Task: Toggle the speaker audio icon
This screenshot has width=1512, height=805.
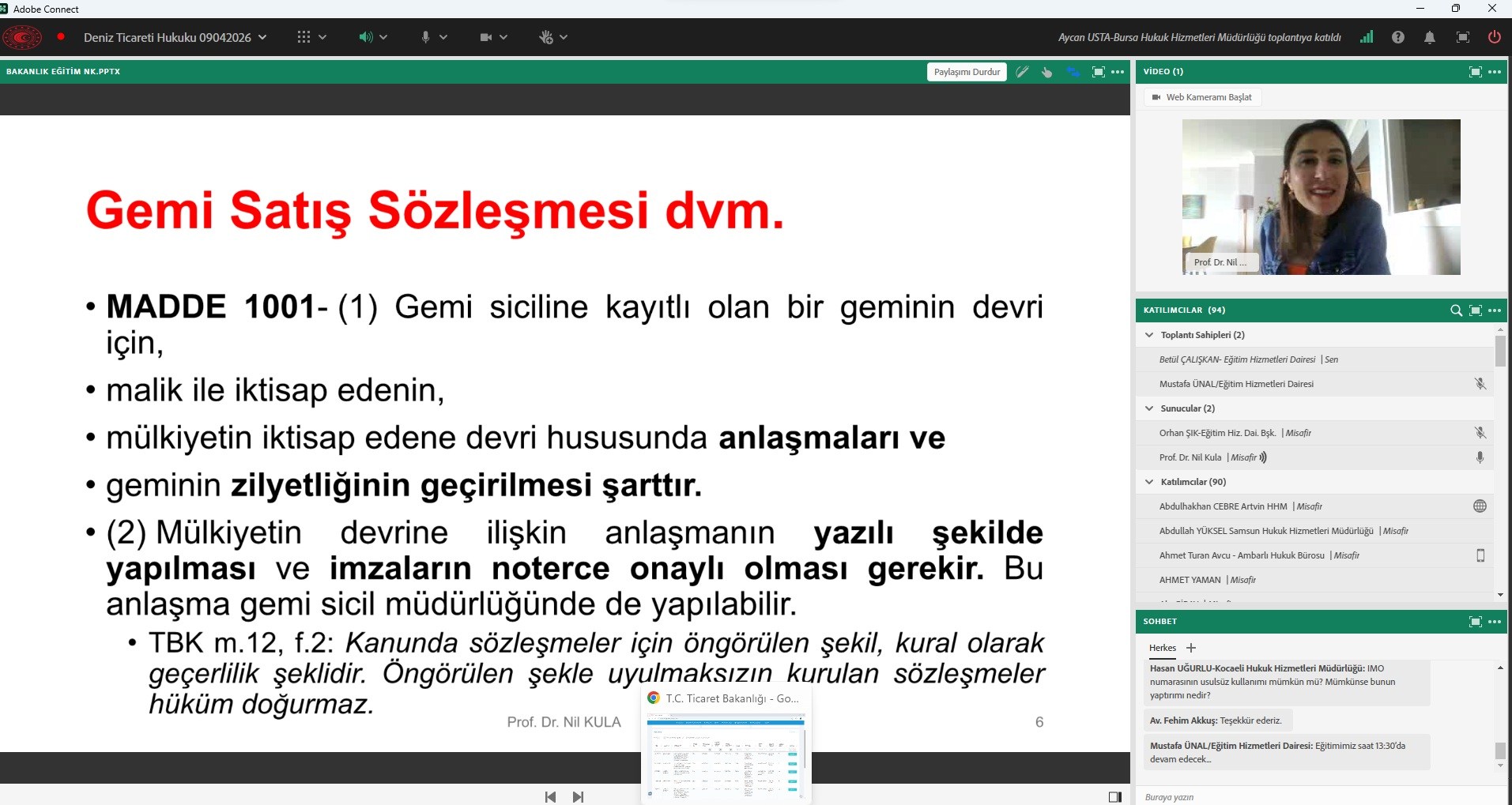Action: tap(365, 37)
